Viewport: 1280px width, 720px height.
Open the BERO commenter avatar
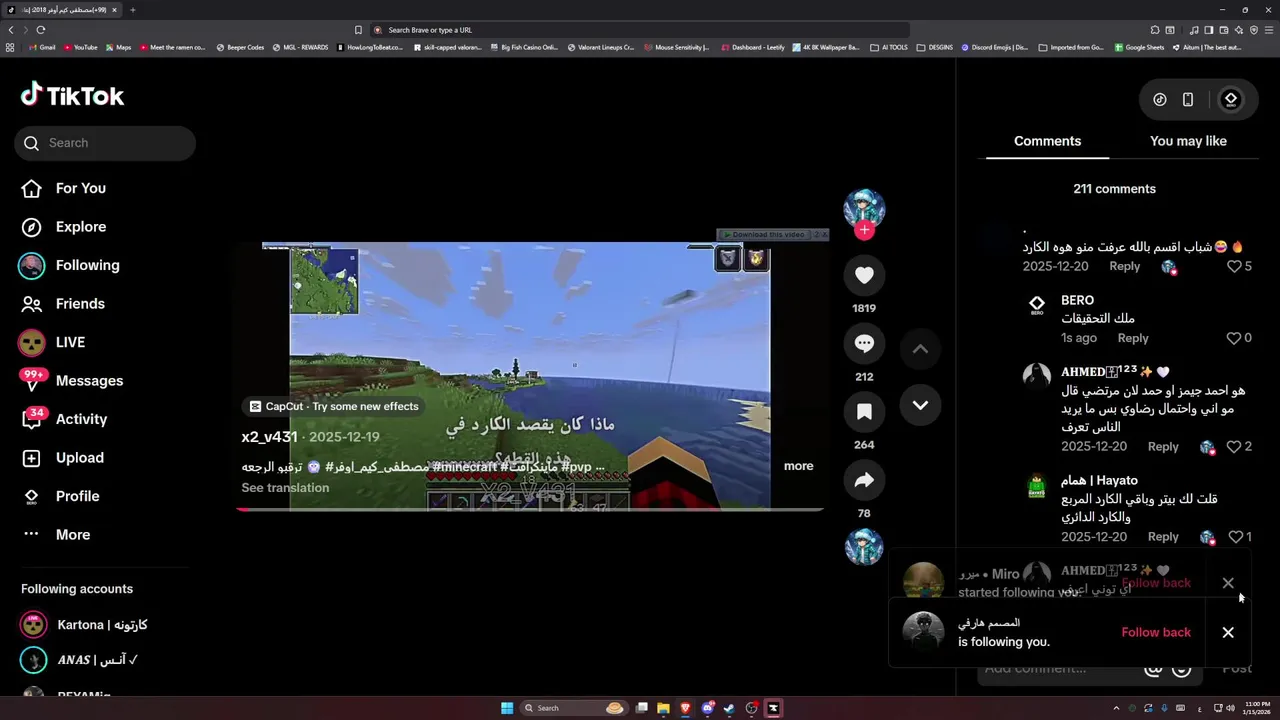1037,306
